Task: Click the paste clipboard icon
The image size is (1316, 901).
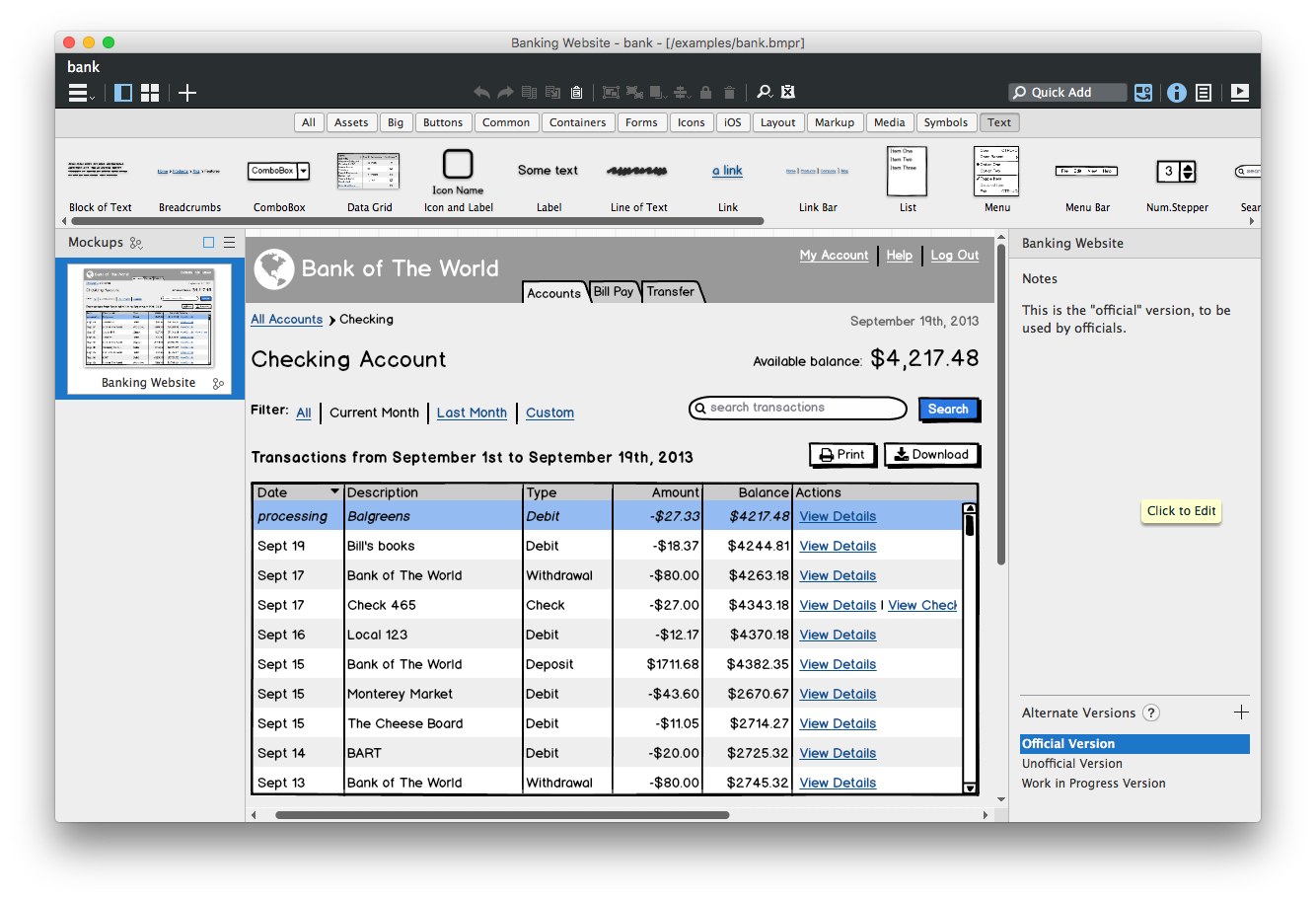Action: [576, 93]
